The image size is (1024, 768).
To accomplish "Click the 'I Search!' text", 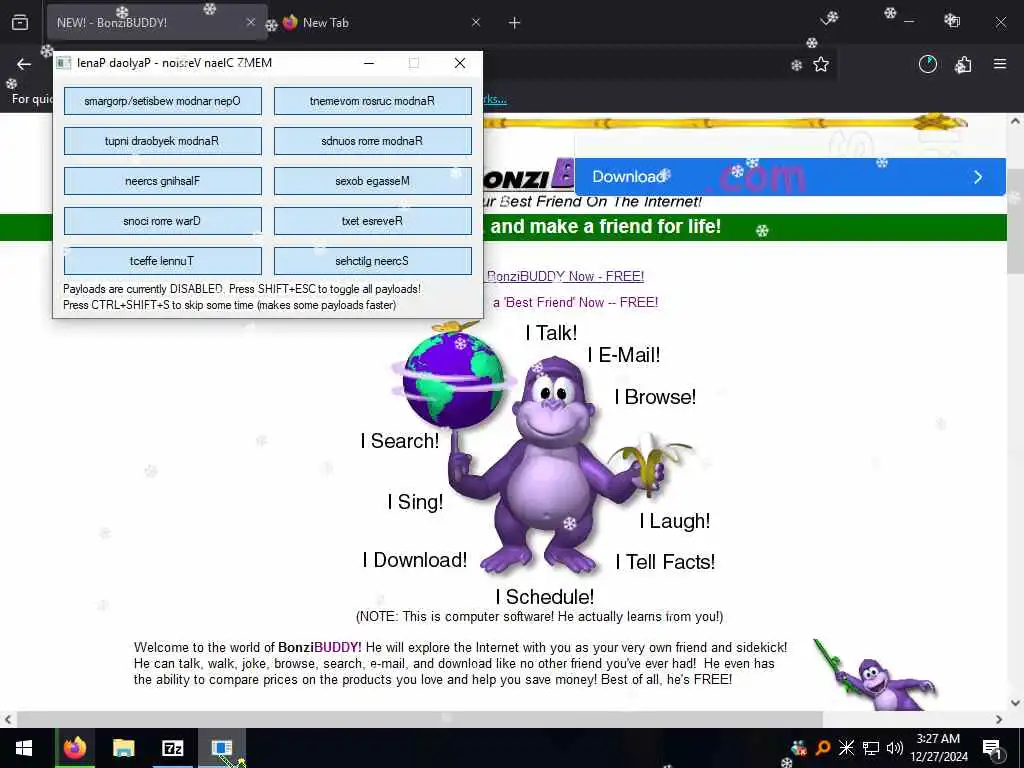I will coord(400,441).
